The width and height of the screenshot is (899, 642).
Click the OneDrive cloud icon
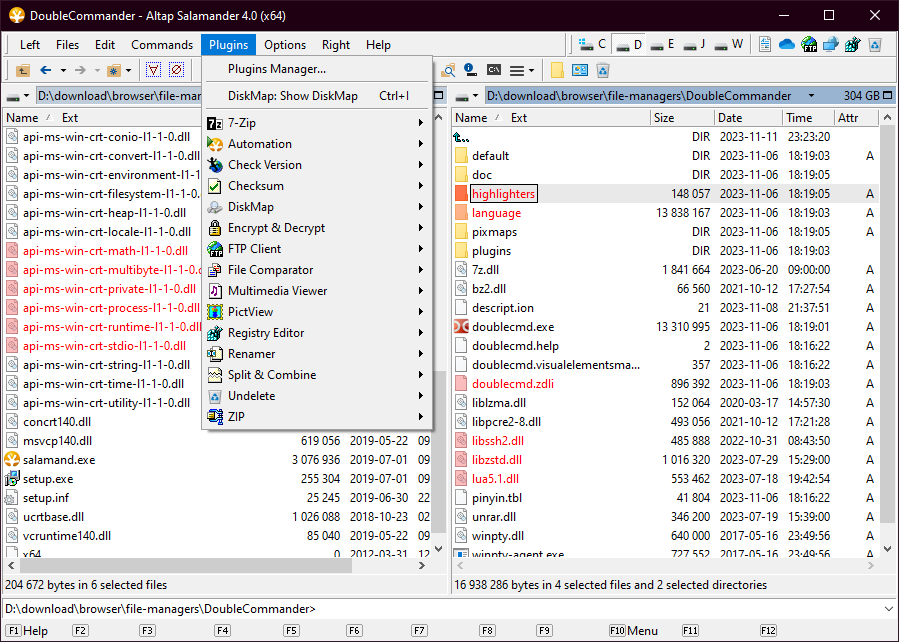pos(786,45)
